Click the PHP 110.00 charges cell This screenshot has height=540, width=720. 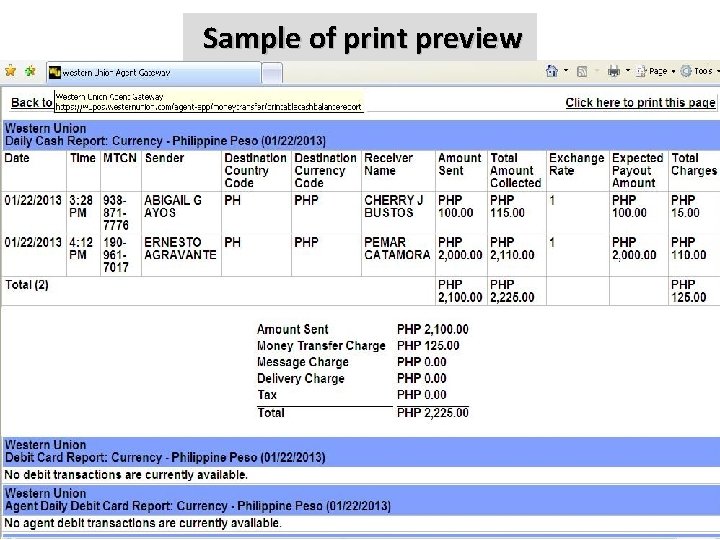pyautogui.click(x=688, y=248)
